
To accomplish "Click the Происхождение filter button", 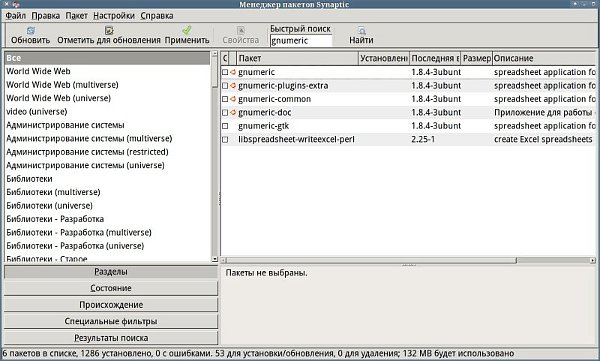I will (x=111, y=305).
